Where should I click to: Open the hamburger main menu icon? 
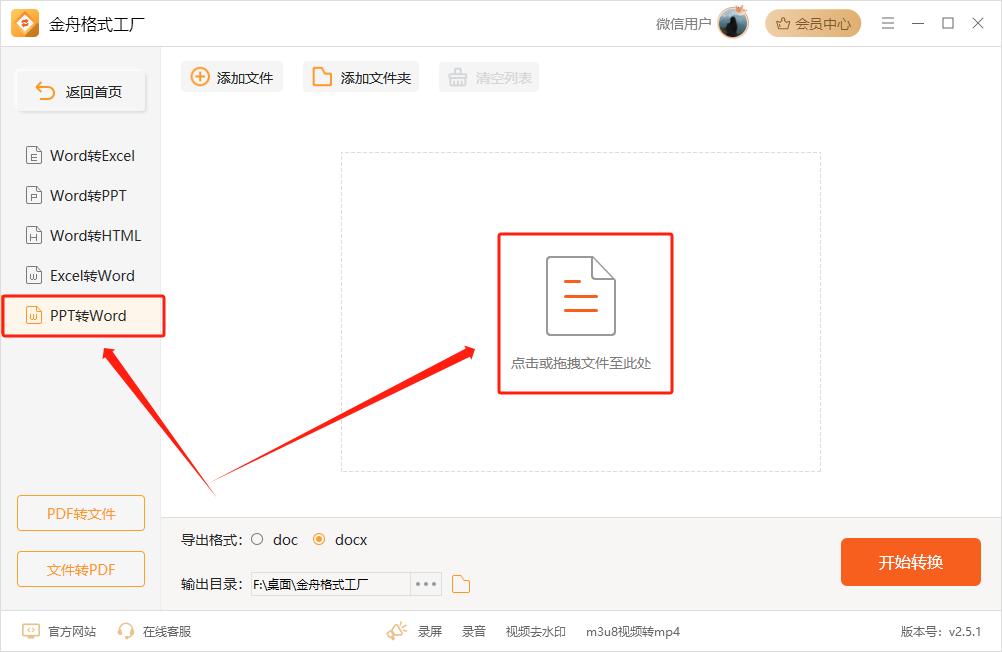point(887,23)
